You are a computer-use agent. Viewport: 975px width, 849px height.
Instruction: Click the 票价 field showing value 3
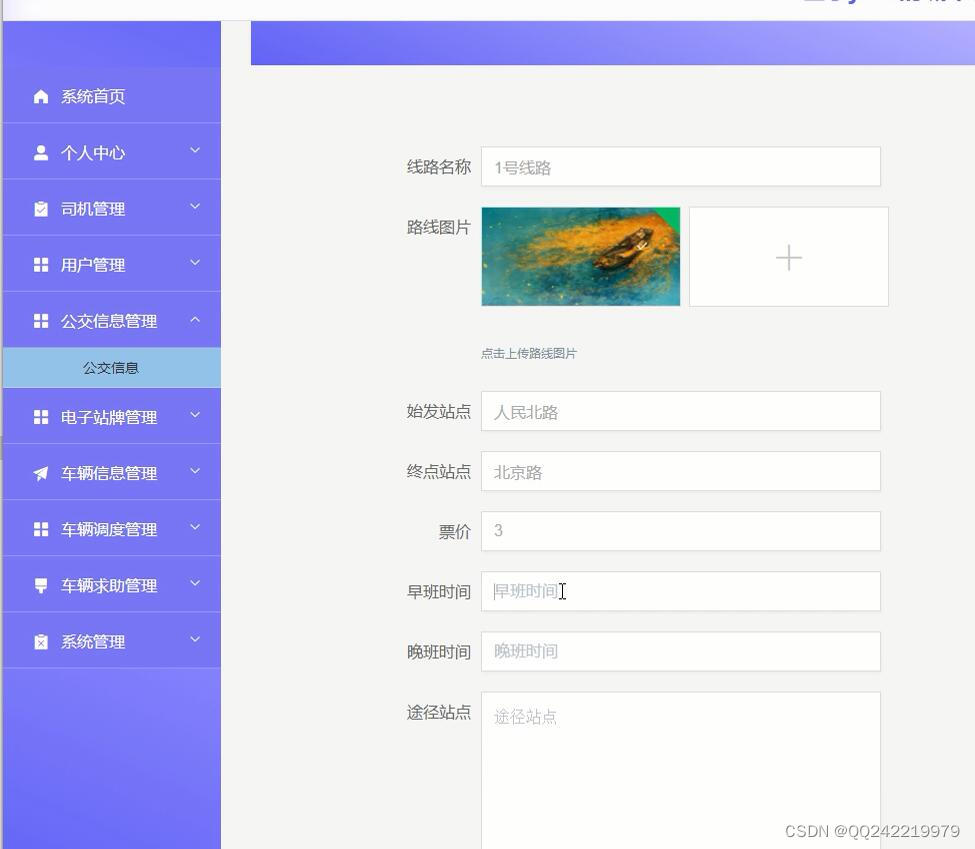click(680, 531)
